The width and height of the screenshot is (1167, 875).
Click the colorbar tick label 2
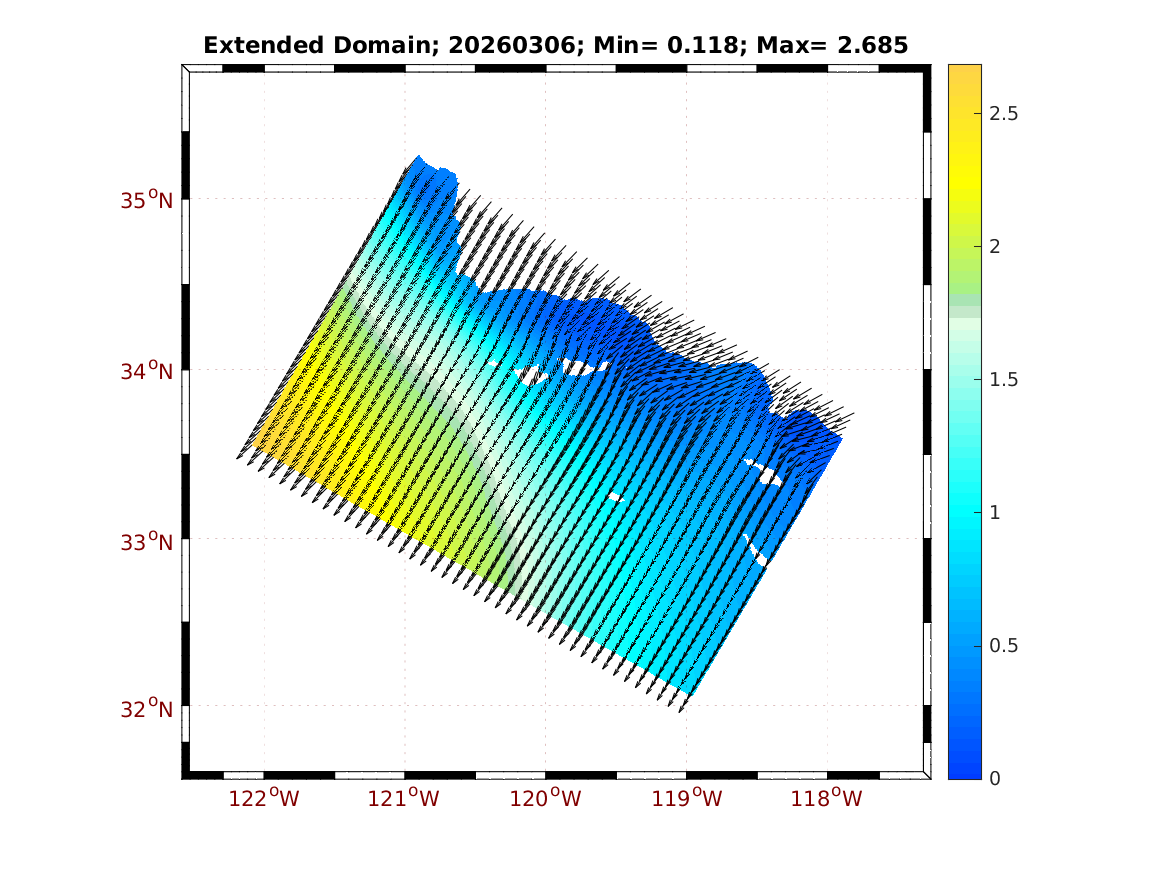click(993, 247)
